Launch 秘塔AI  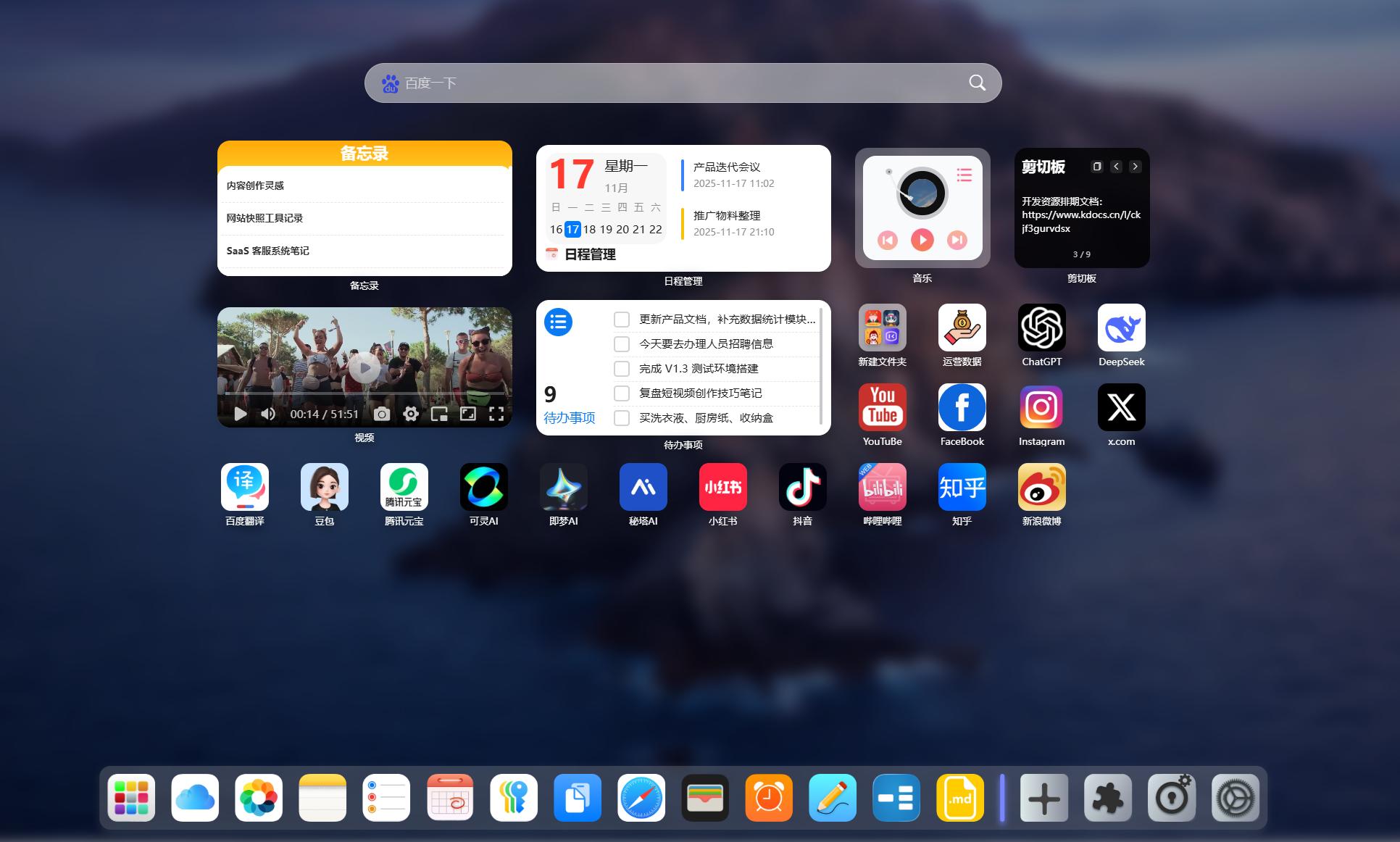[643, 487]
